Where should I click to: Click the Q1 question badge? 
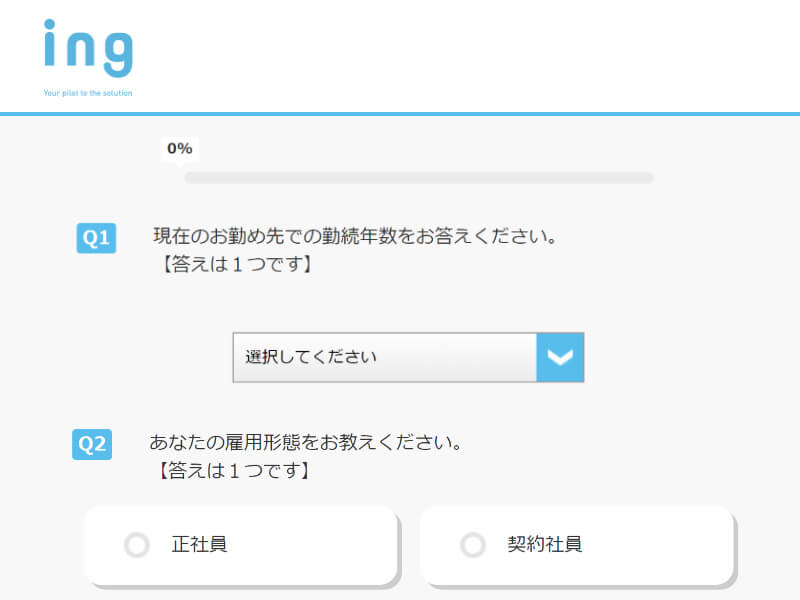click(x=96, y=238)
